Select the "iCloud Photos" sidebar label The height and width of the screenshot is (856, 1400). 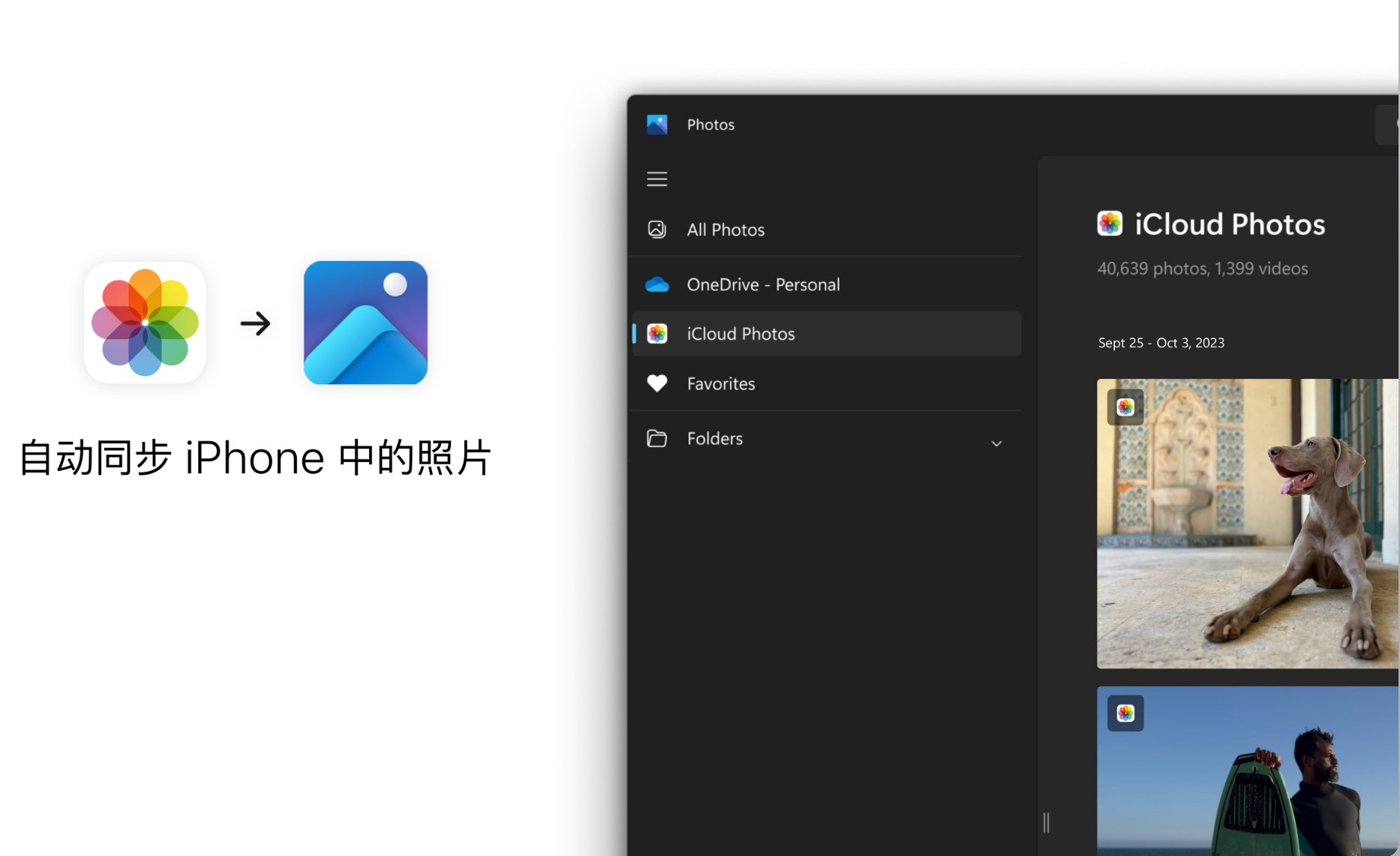click(x=741, y=334)
